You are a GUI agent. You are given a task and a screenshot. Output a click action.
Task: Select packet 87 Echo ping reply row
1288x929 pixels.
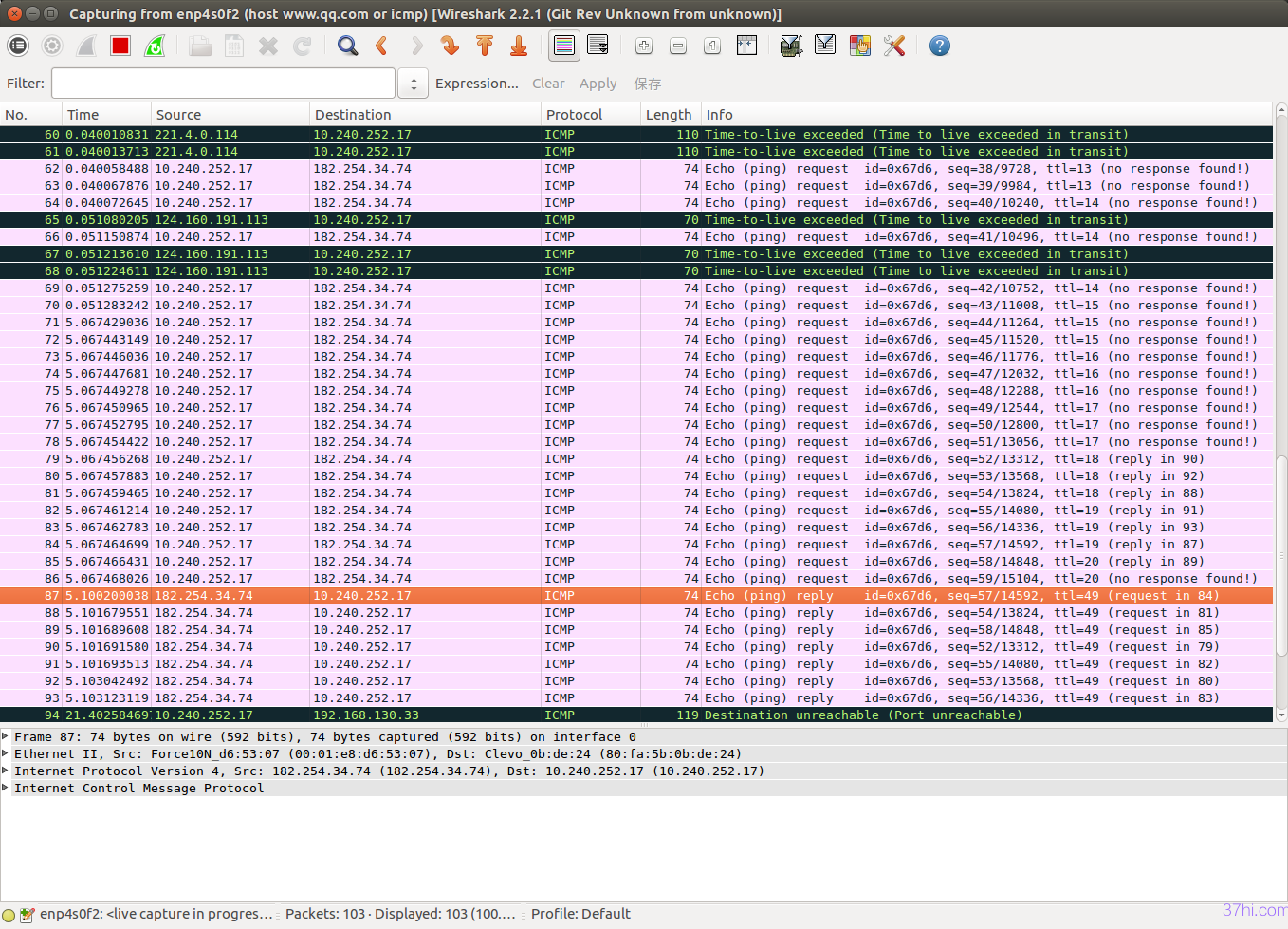coord(636,595)
